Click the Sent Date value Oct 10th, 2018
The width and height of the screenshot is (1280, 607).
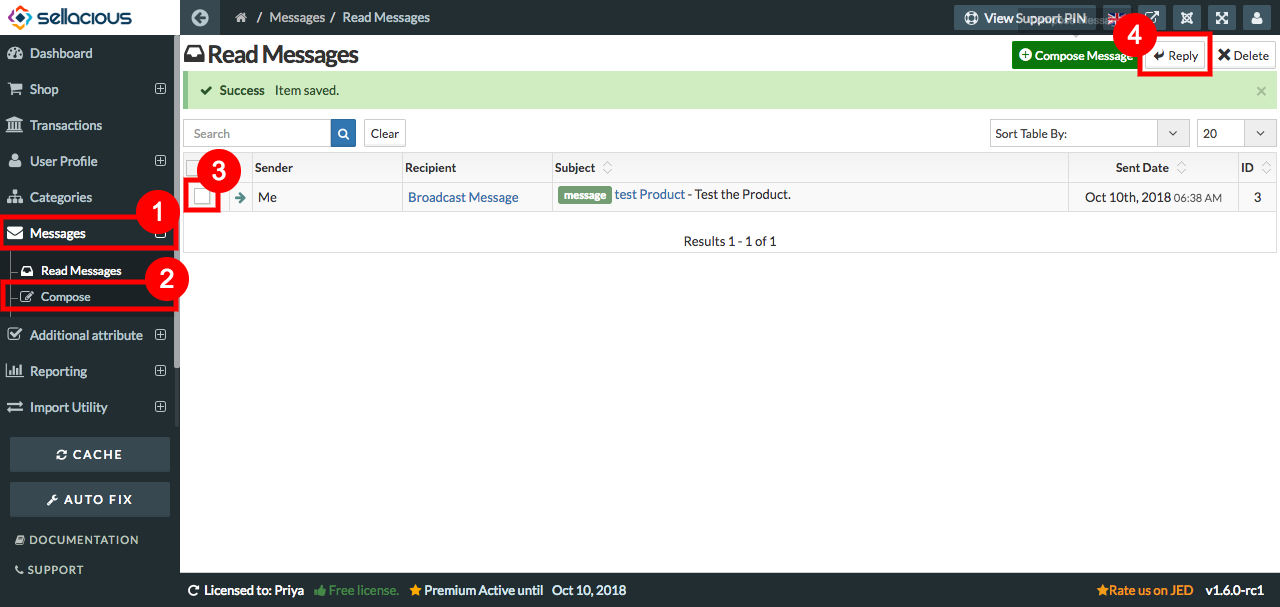point(1128,197)
